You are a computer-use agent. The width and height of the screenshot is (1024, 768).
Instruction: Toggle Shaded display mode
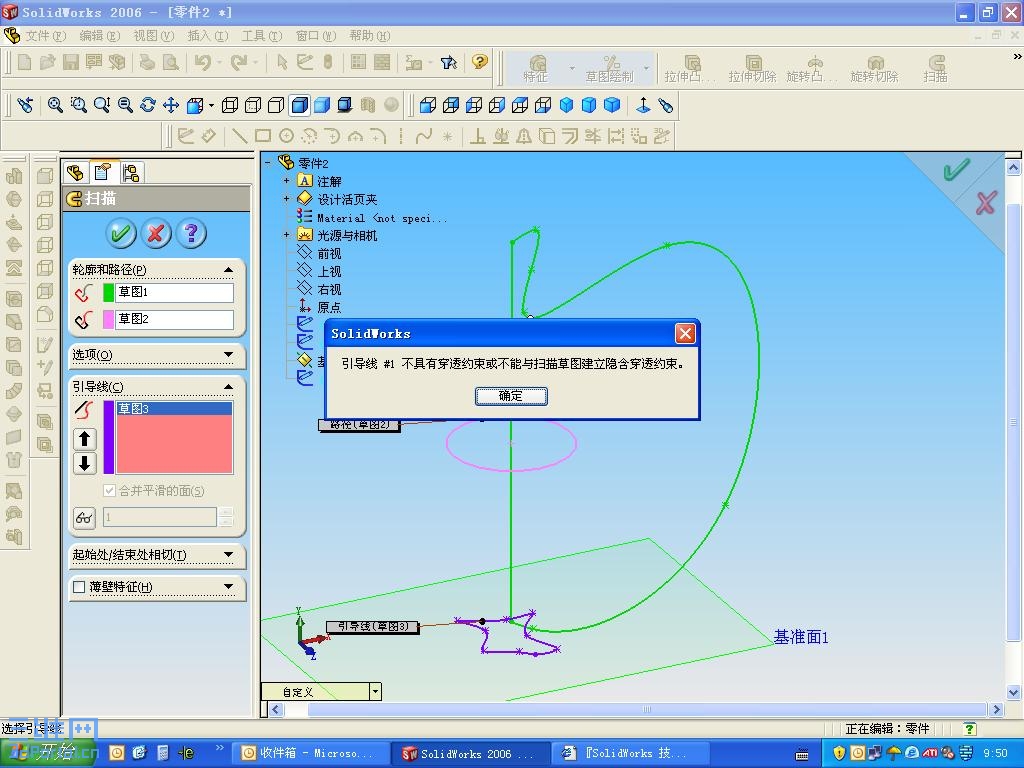pos(323,105)
